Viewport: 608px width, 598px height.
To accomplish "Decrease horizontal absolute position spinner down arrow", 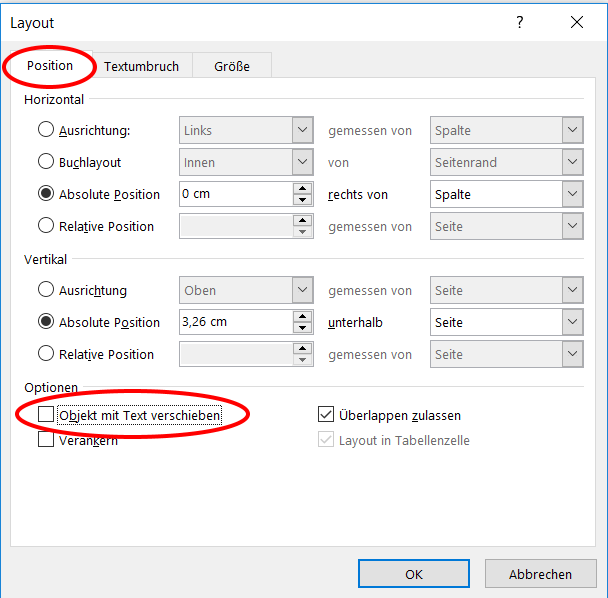I will click(x=302, y=200).
